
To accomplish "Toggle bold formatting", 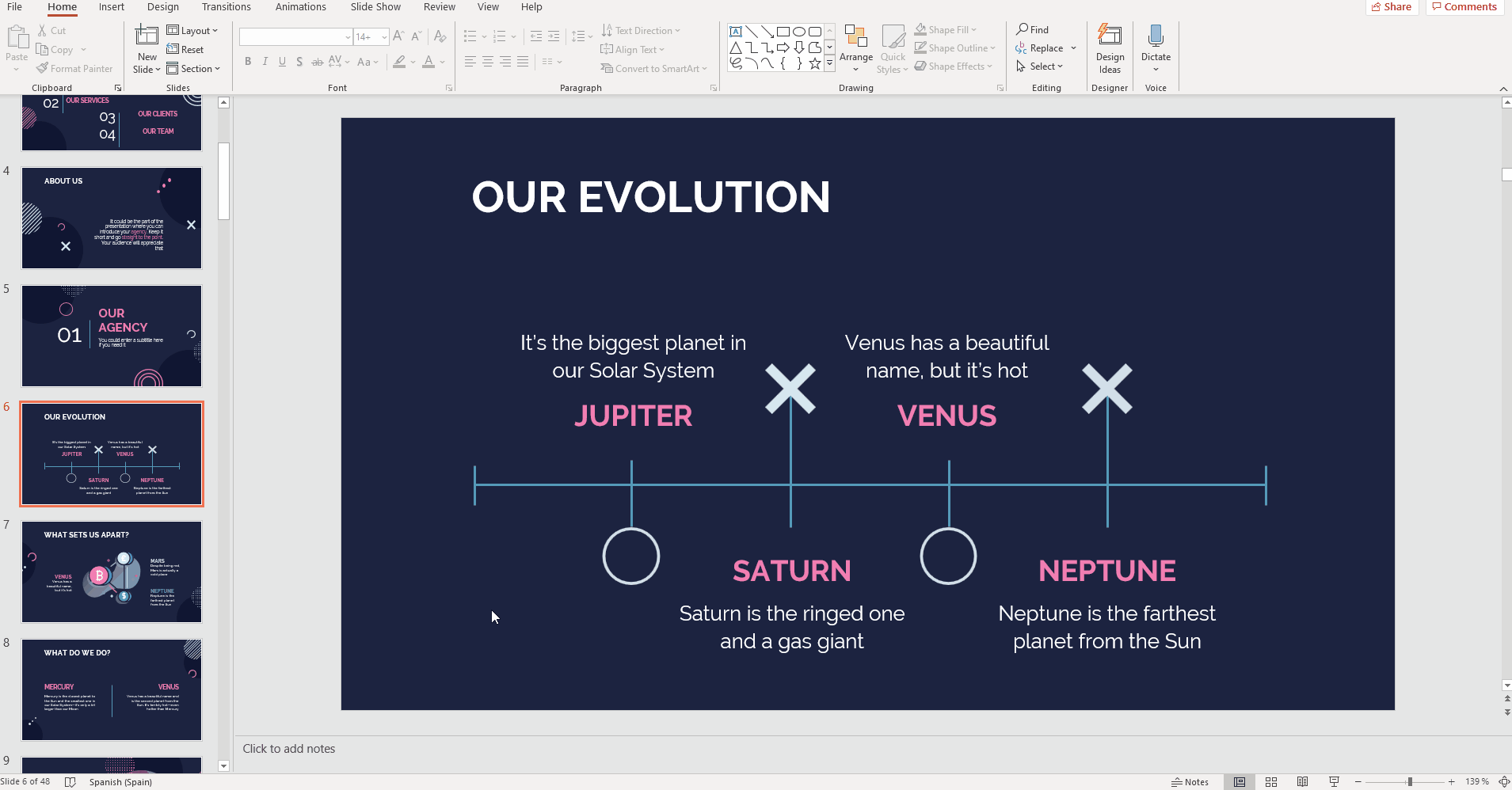I will coord(248,62).
